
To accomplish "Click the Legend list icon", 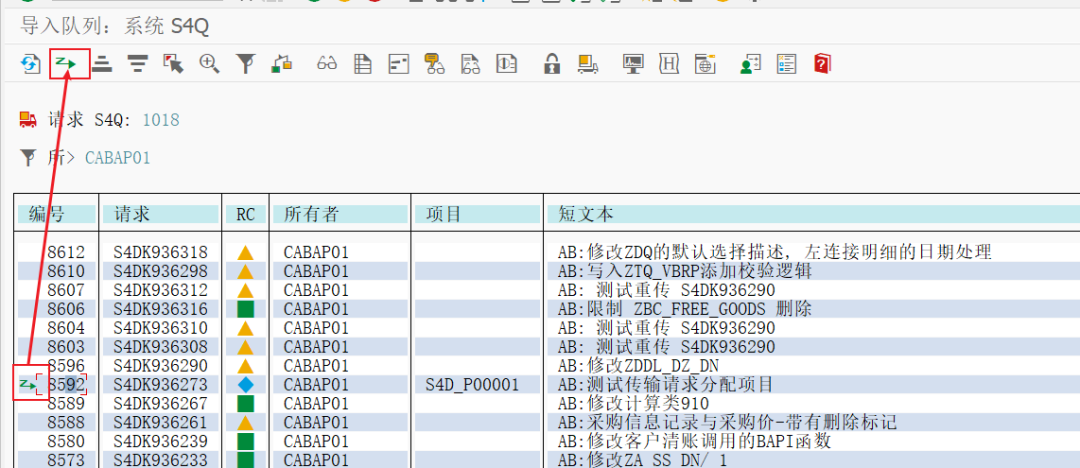I will point(786,64).
